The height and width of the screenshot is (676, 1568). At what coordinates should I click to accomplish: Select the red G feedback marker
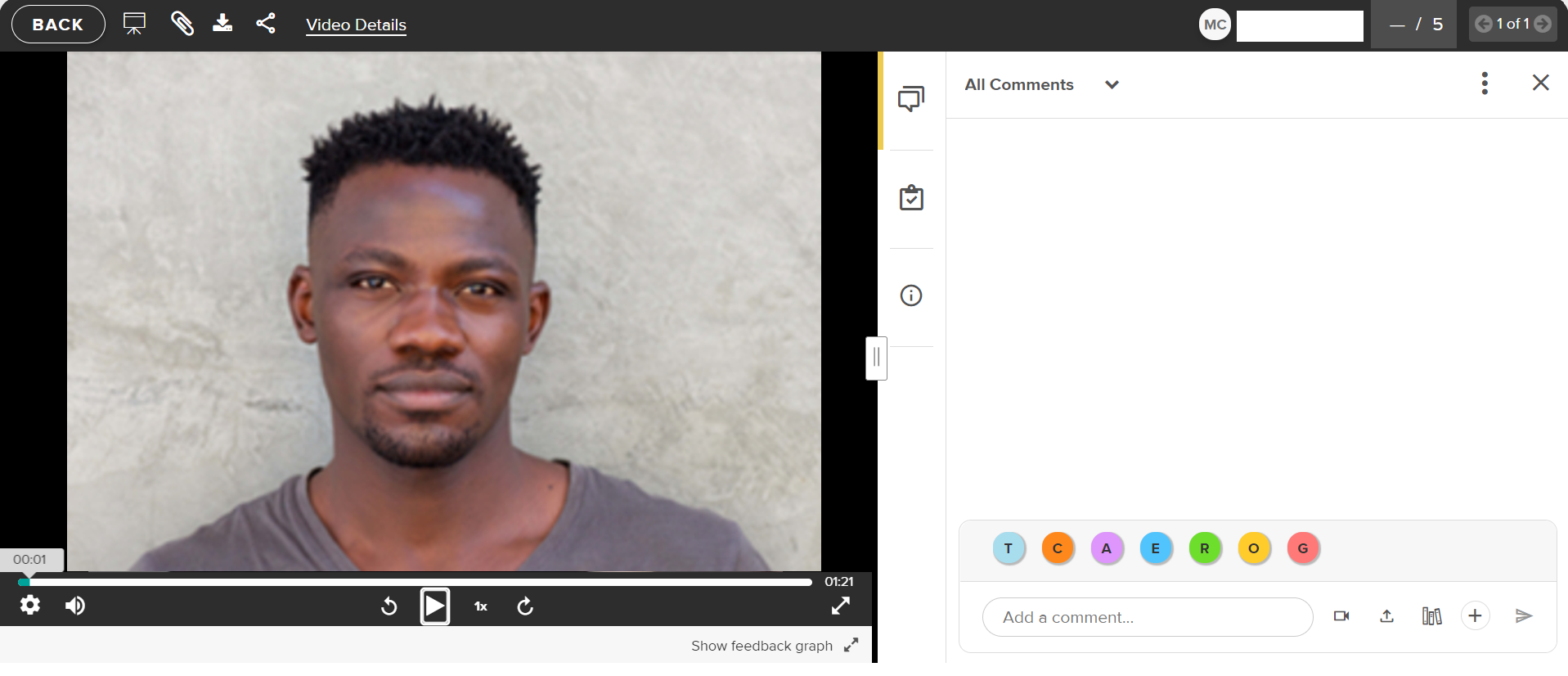coord(1303,548)
